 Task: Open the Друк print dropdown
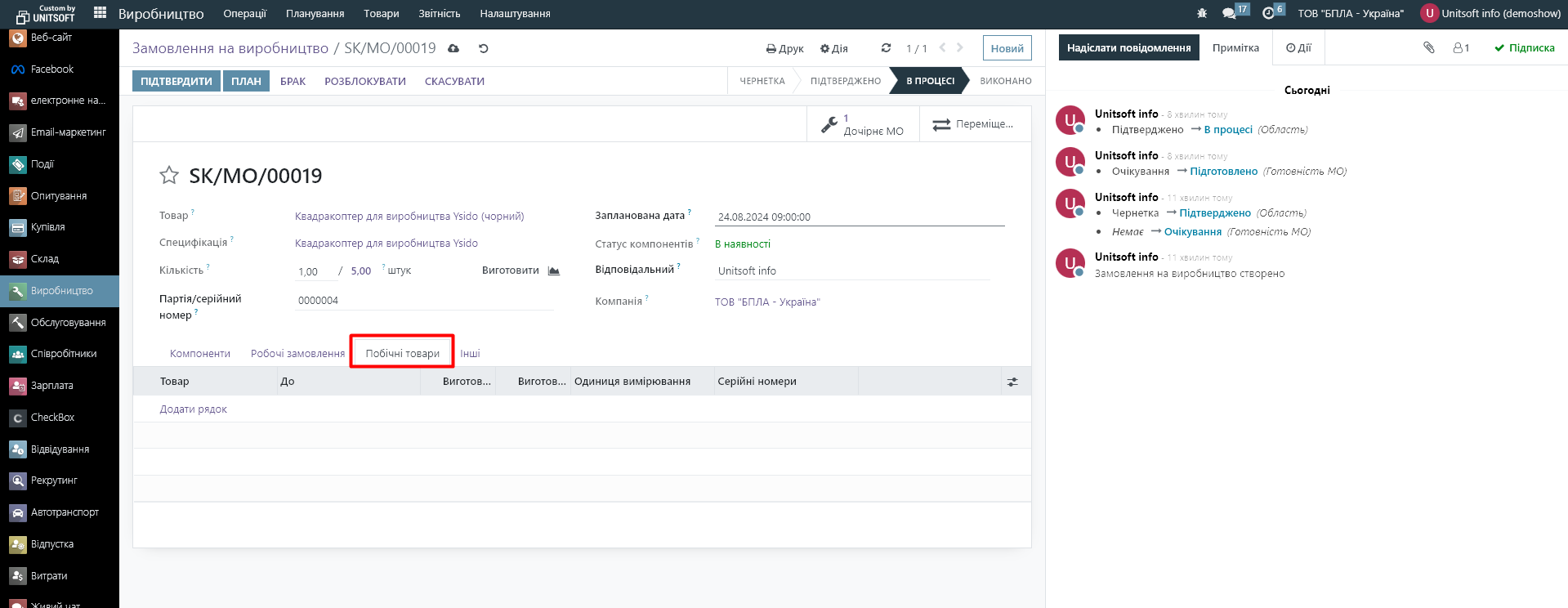click(785, 48)
